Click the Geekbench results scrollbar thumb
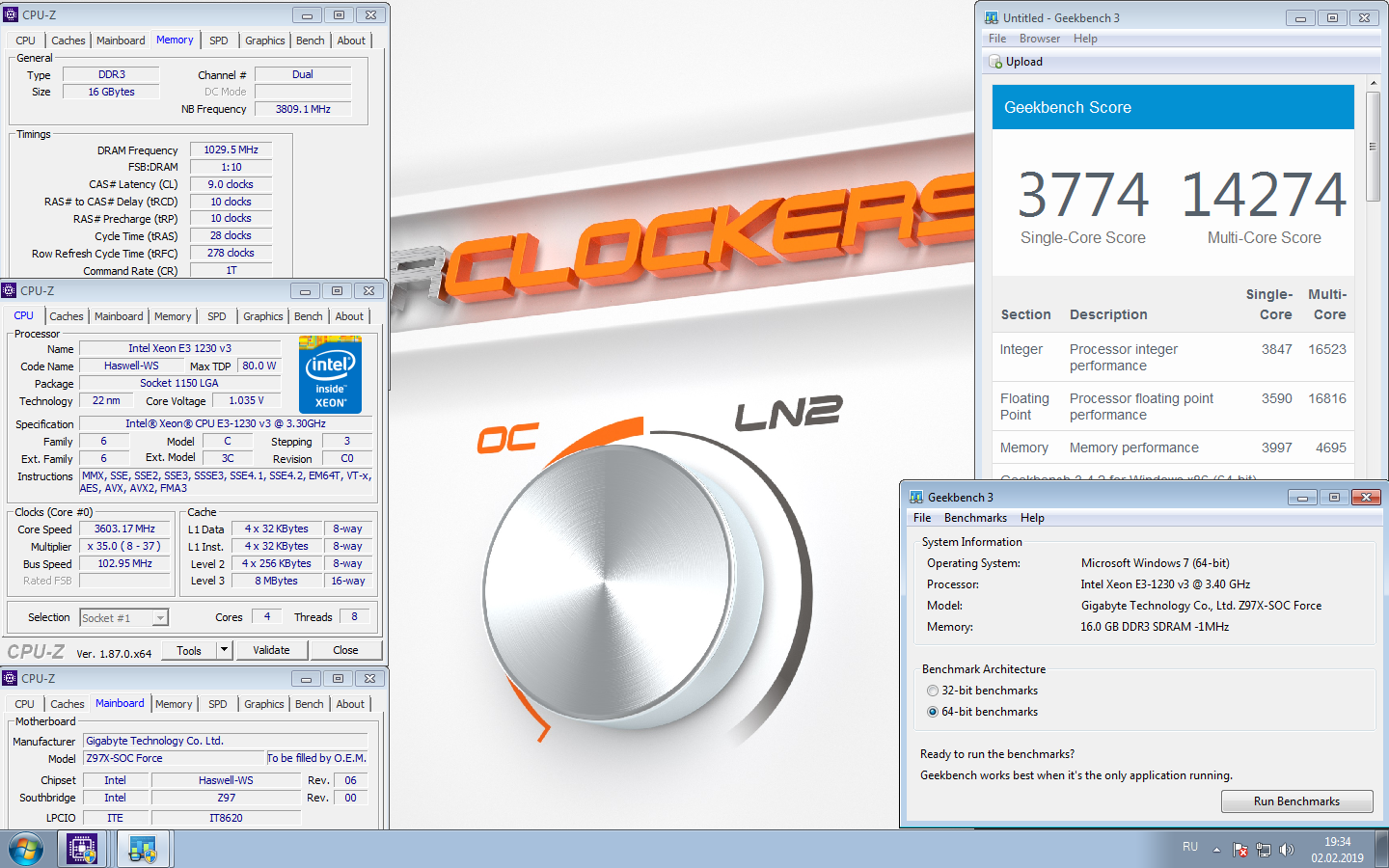The width and height of the screenshot is (1389, 868). pos(1373,146)
